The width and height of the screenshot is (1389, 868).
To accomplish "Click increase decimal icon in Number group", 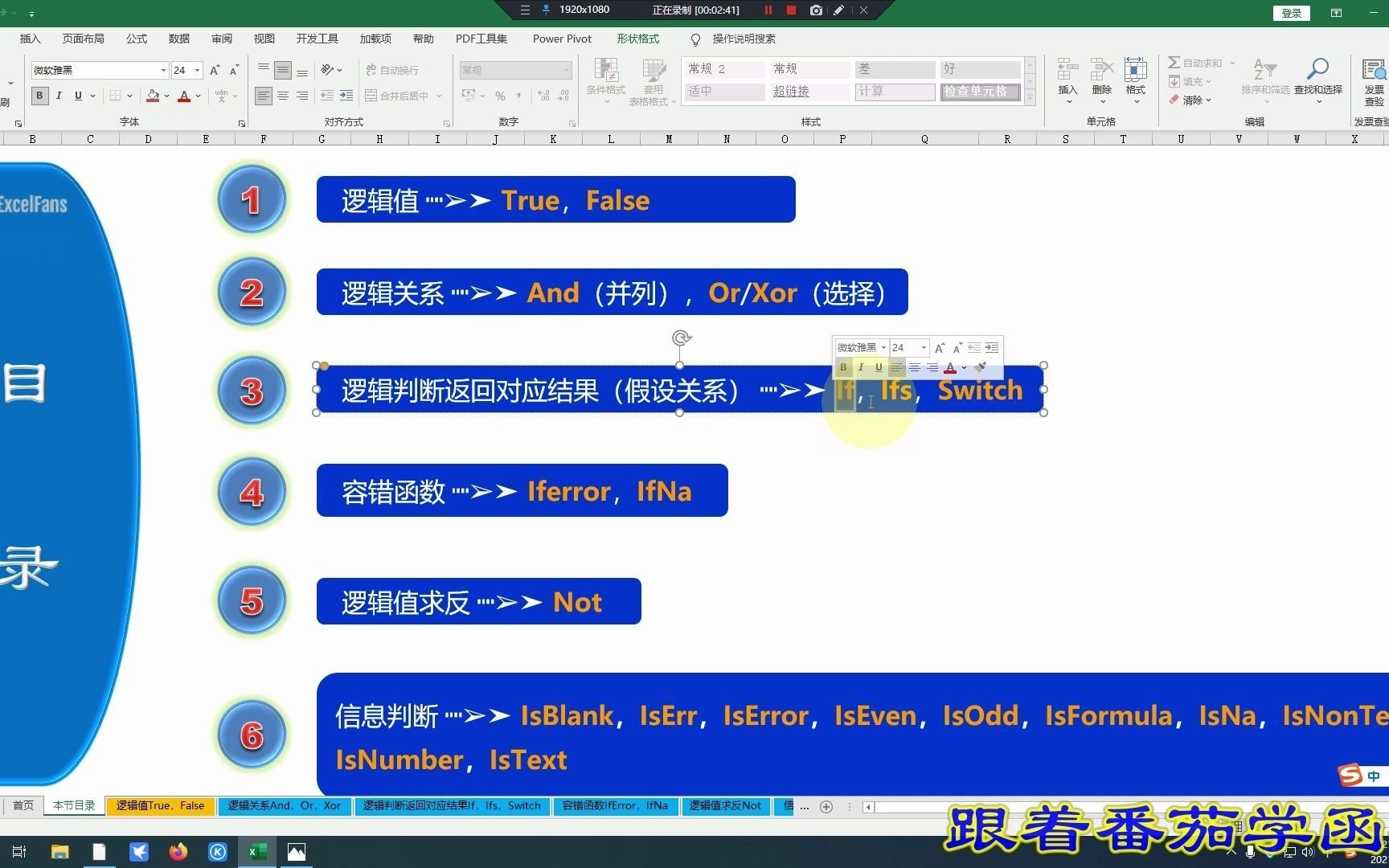I will click(544, 96).
